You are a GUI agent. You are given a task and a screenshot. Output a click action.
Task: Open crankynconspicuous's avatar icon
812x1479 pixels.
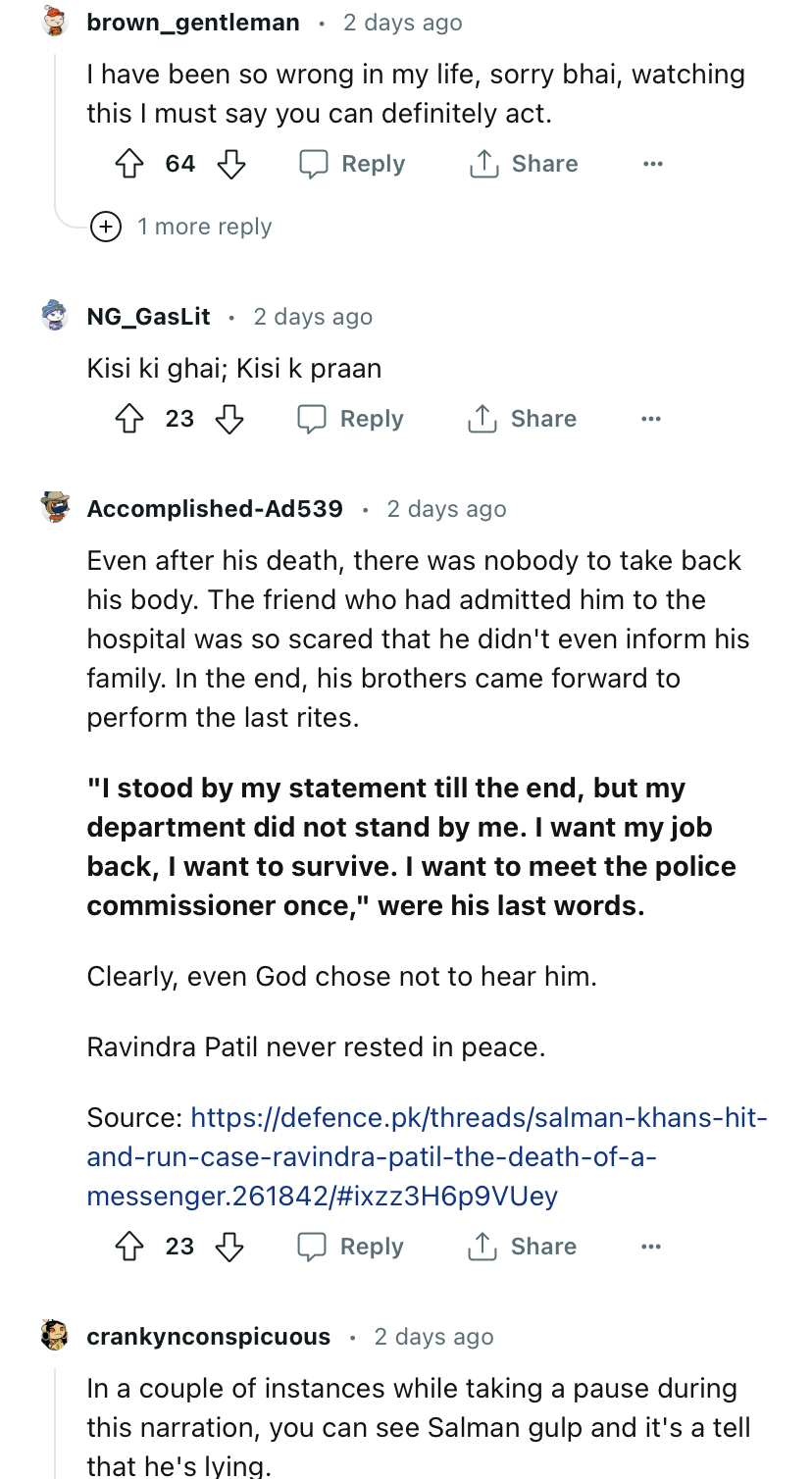click(55, 1336)
